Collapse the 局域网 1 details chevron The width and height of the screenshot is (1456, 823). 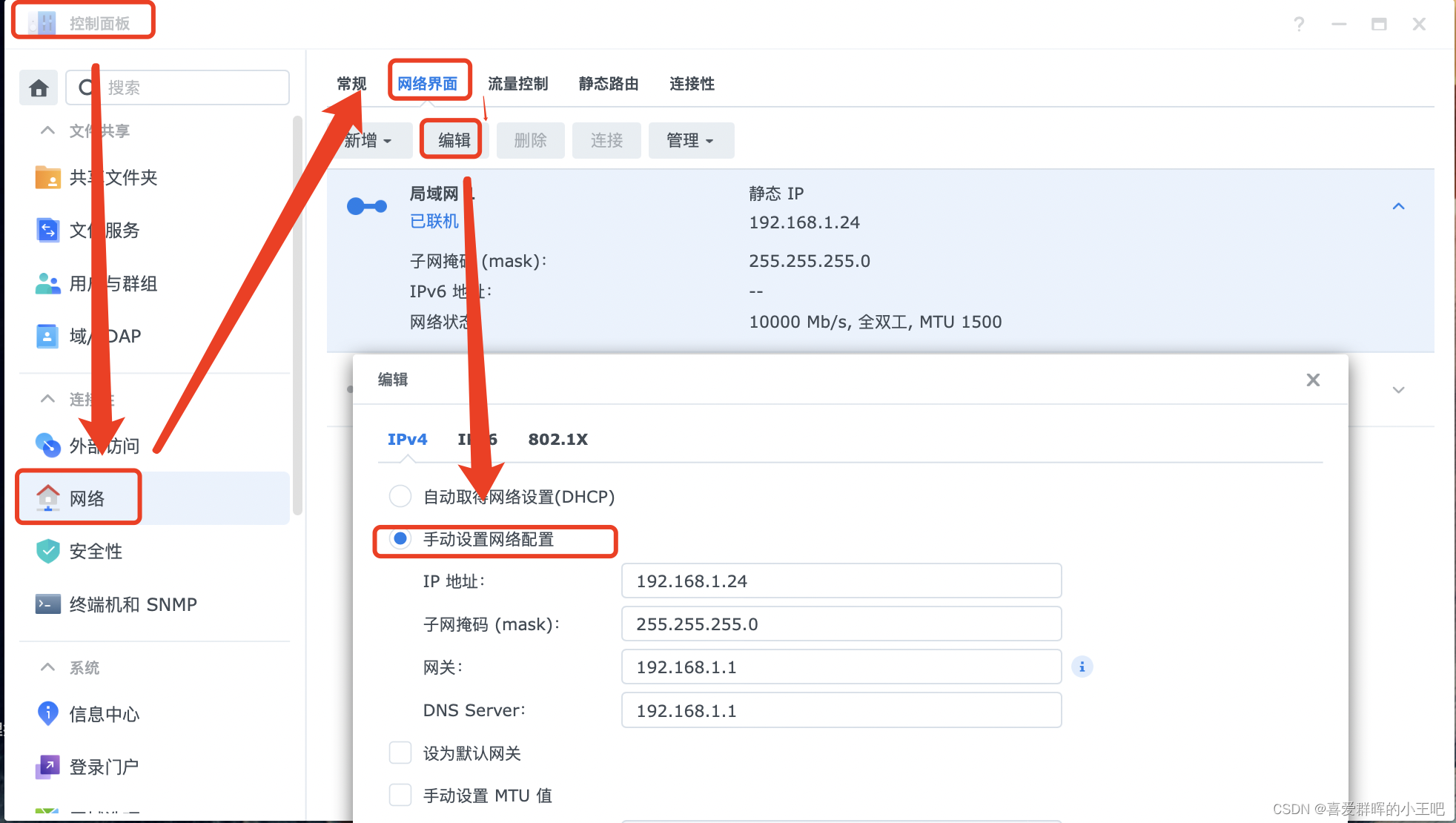[x=1398, y=207]
